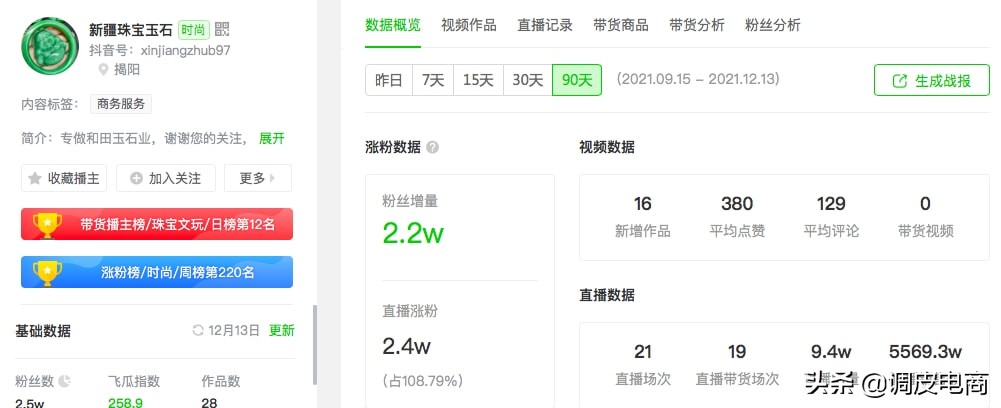Click the 带货视频 value 0
This screenshot has width=1001, height=408.
(x=925, y=204)
